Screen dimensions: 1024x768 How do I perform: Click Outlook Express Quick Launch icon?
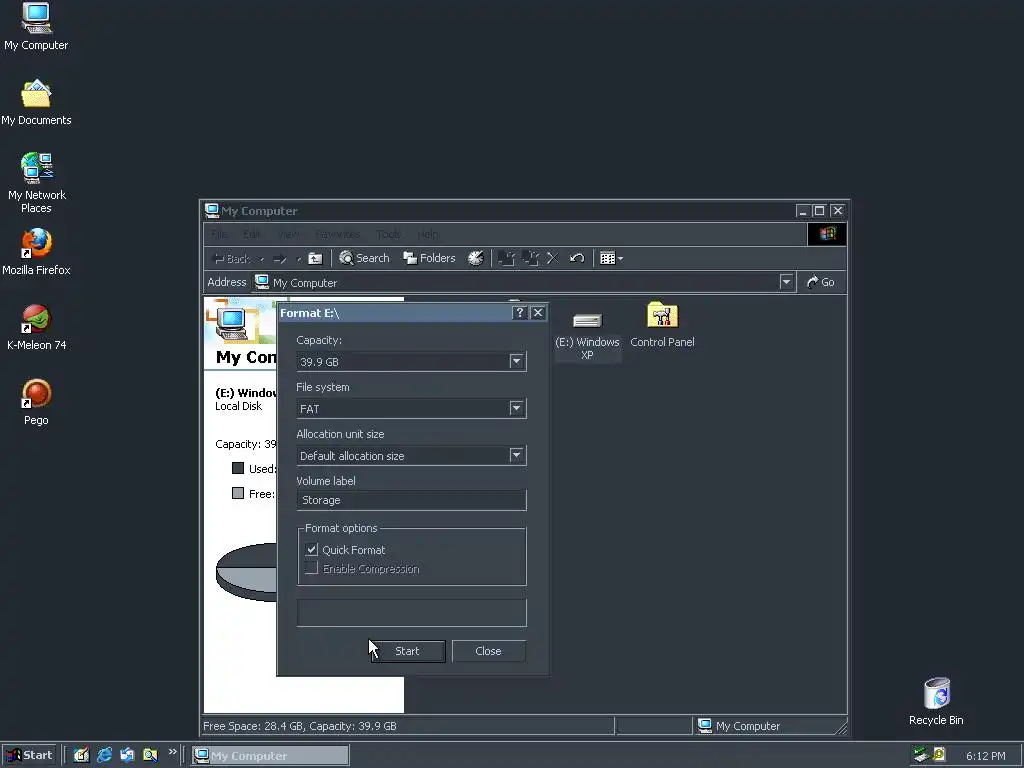(127, 756)
